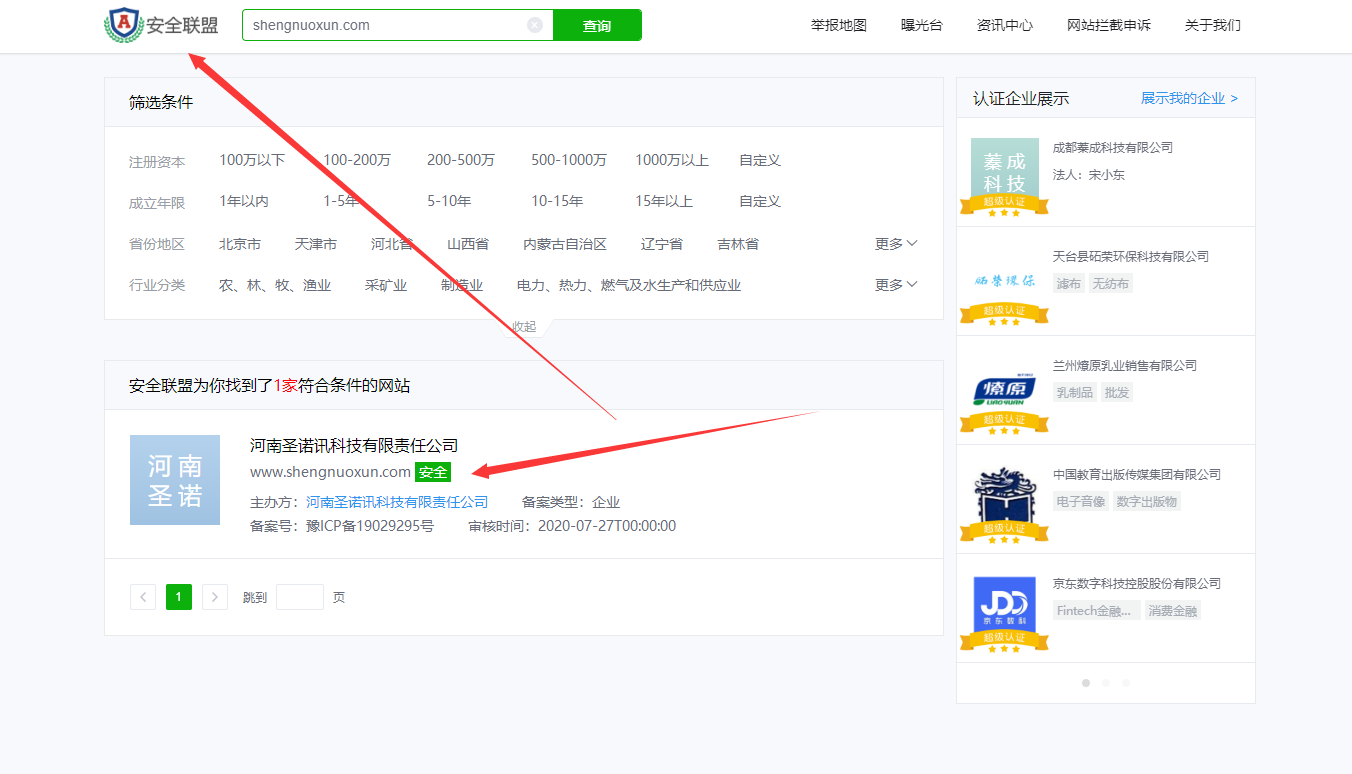Open 天台县砳荣环保科技有限公司 listing

coord(1131,257)
